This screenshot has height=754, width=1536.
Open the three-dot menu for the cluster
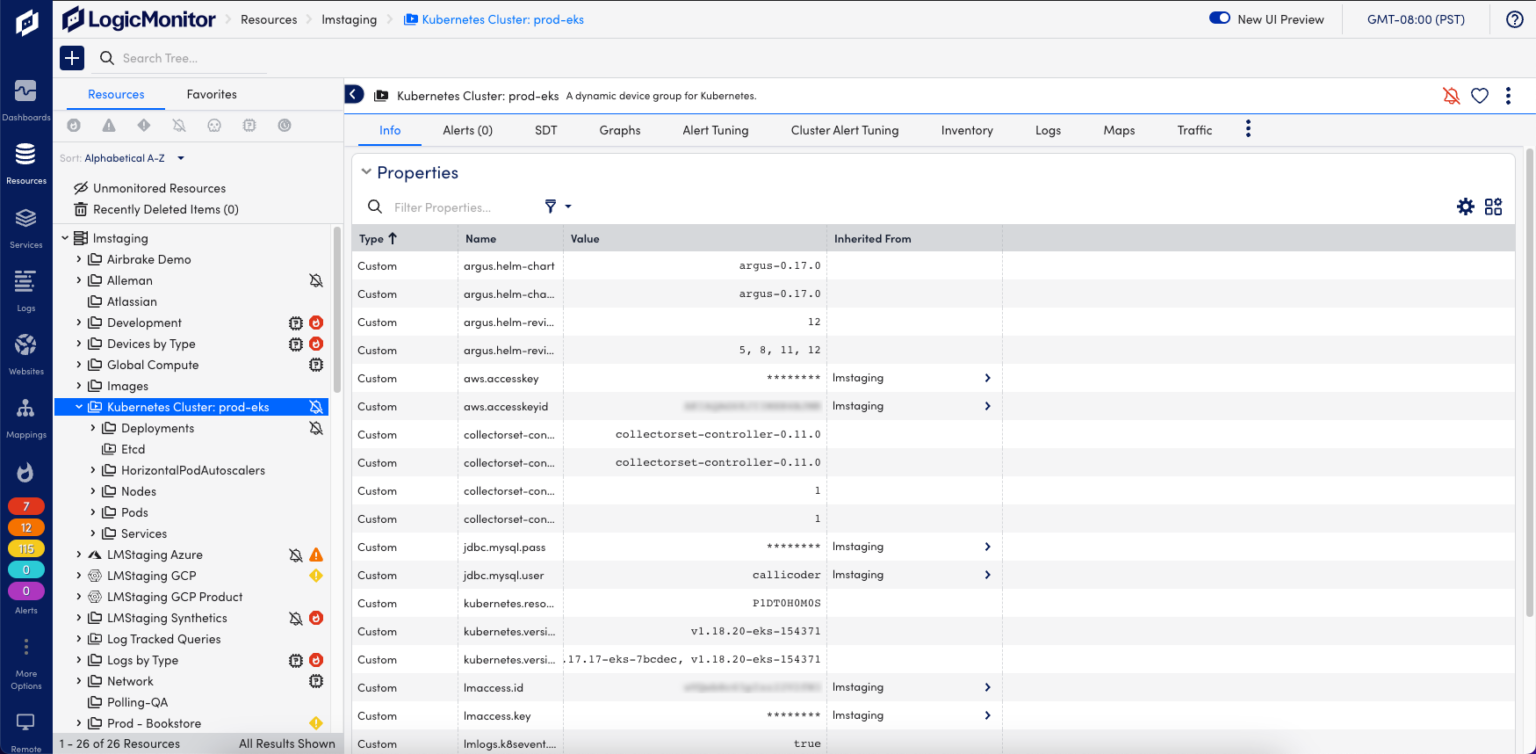(1508, 95)
